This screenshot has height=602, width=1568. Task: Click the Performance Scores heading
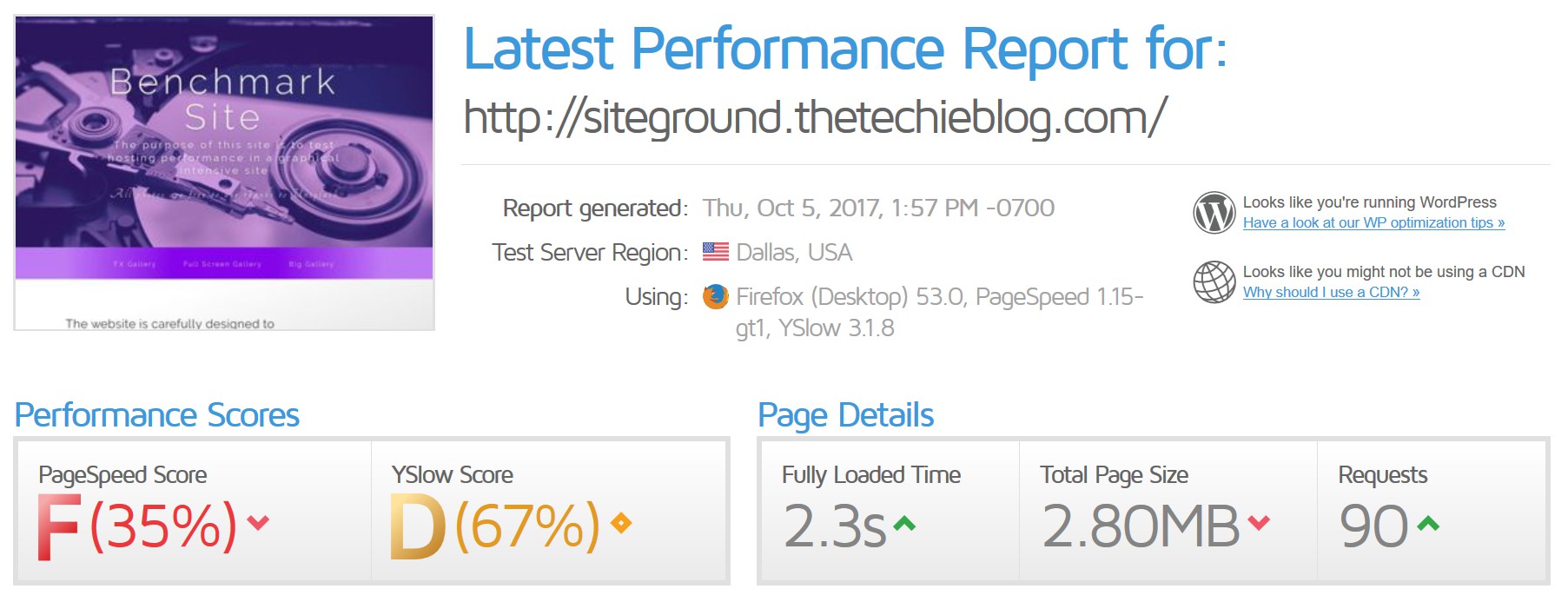click(157, 415)
